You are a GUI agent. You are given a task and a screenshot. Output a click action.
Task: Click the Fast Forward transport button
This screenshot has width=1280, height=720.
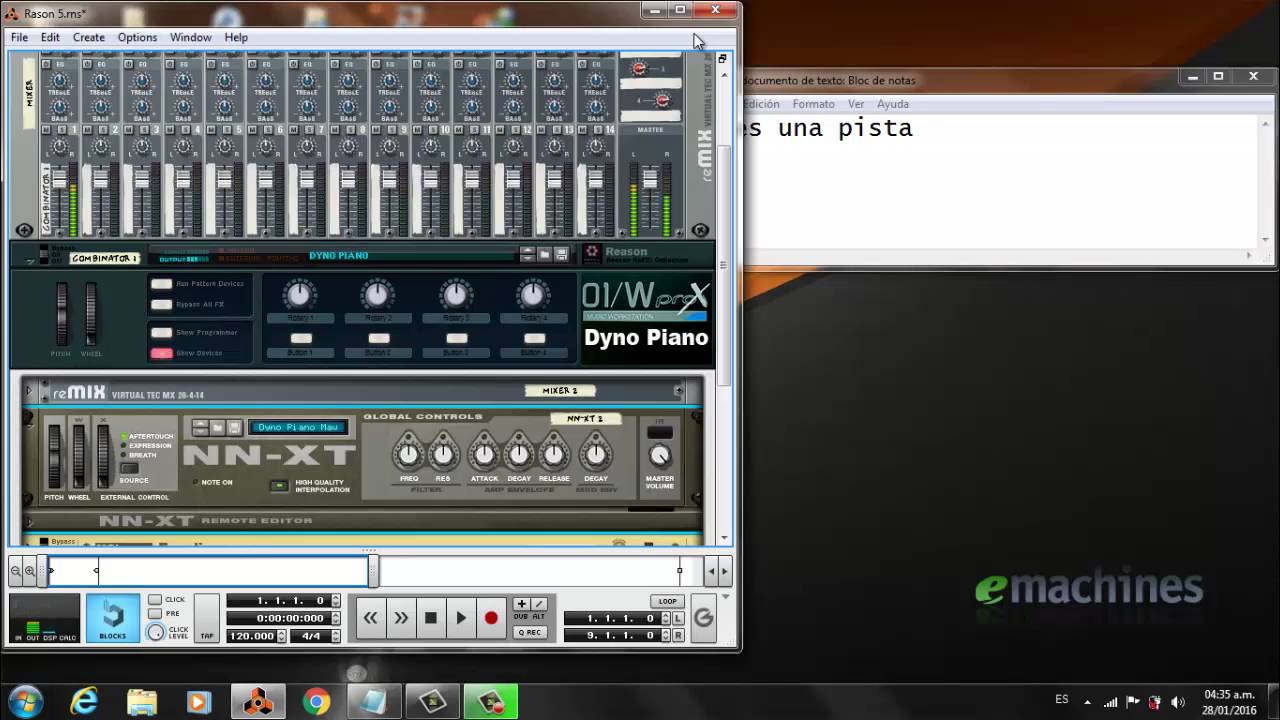tap(400, 618)
